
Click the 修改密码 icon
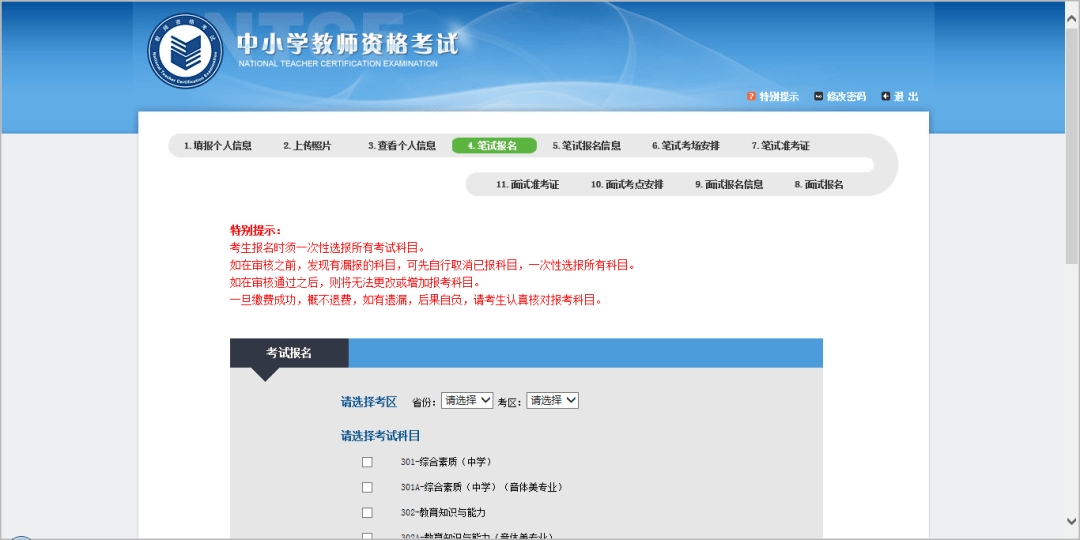(x=818, y=96)
